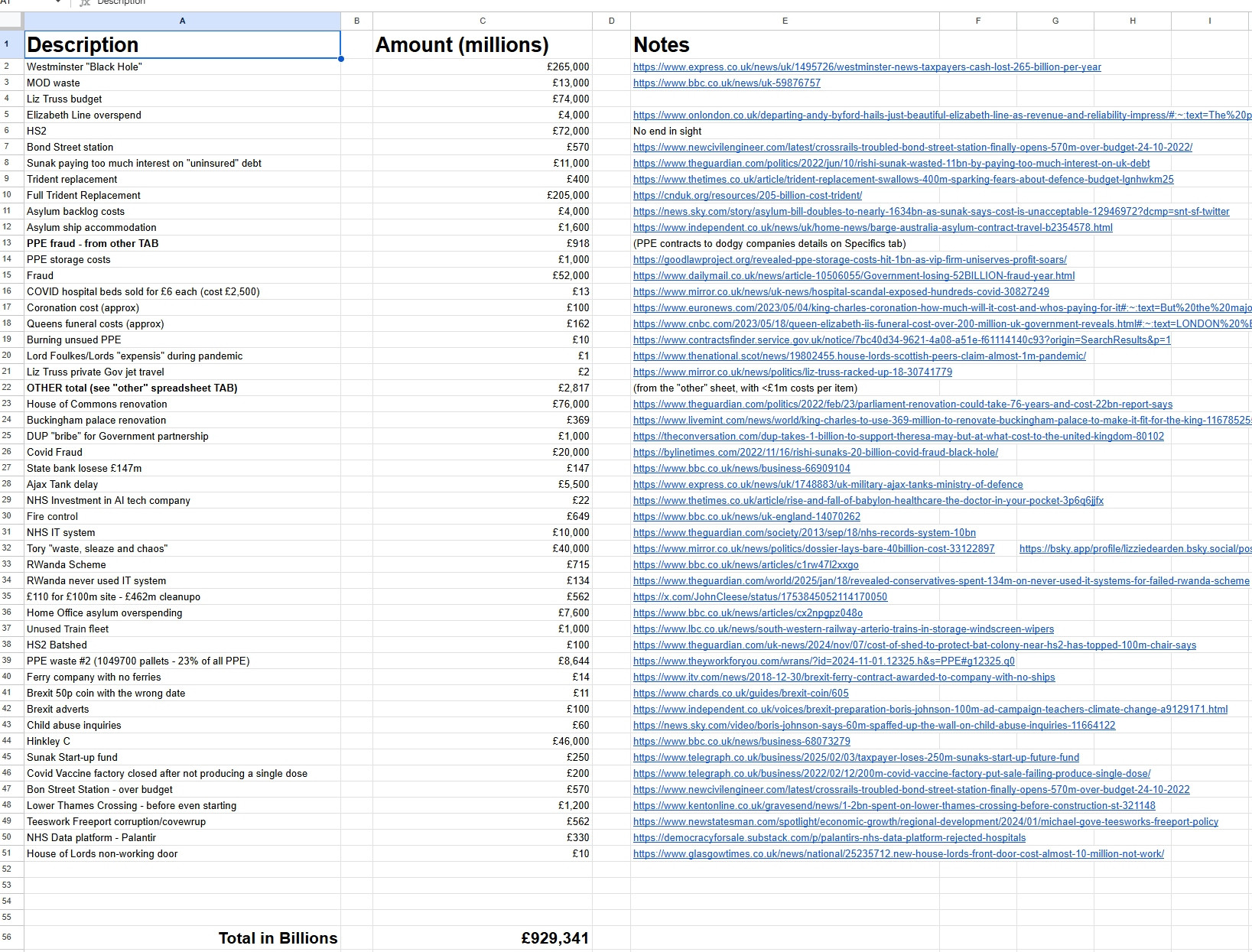1252x952 pixels.
Task: Select the 'MOD waste' cell
Action: [x=182, y=83]
